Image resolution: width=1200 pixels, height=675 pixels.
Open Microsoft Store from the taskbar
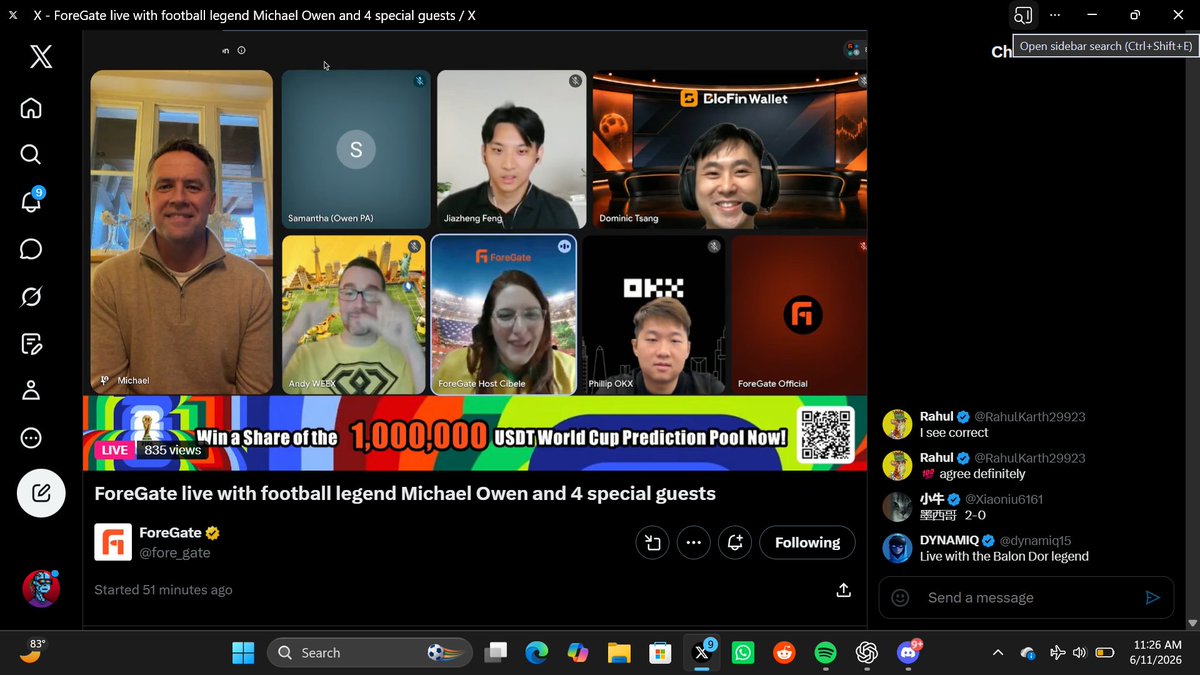coord(660,653)
